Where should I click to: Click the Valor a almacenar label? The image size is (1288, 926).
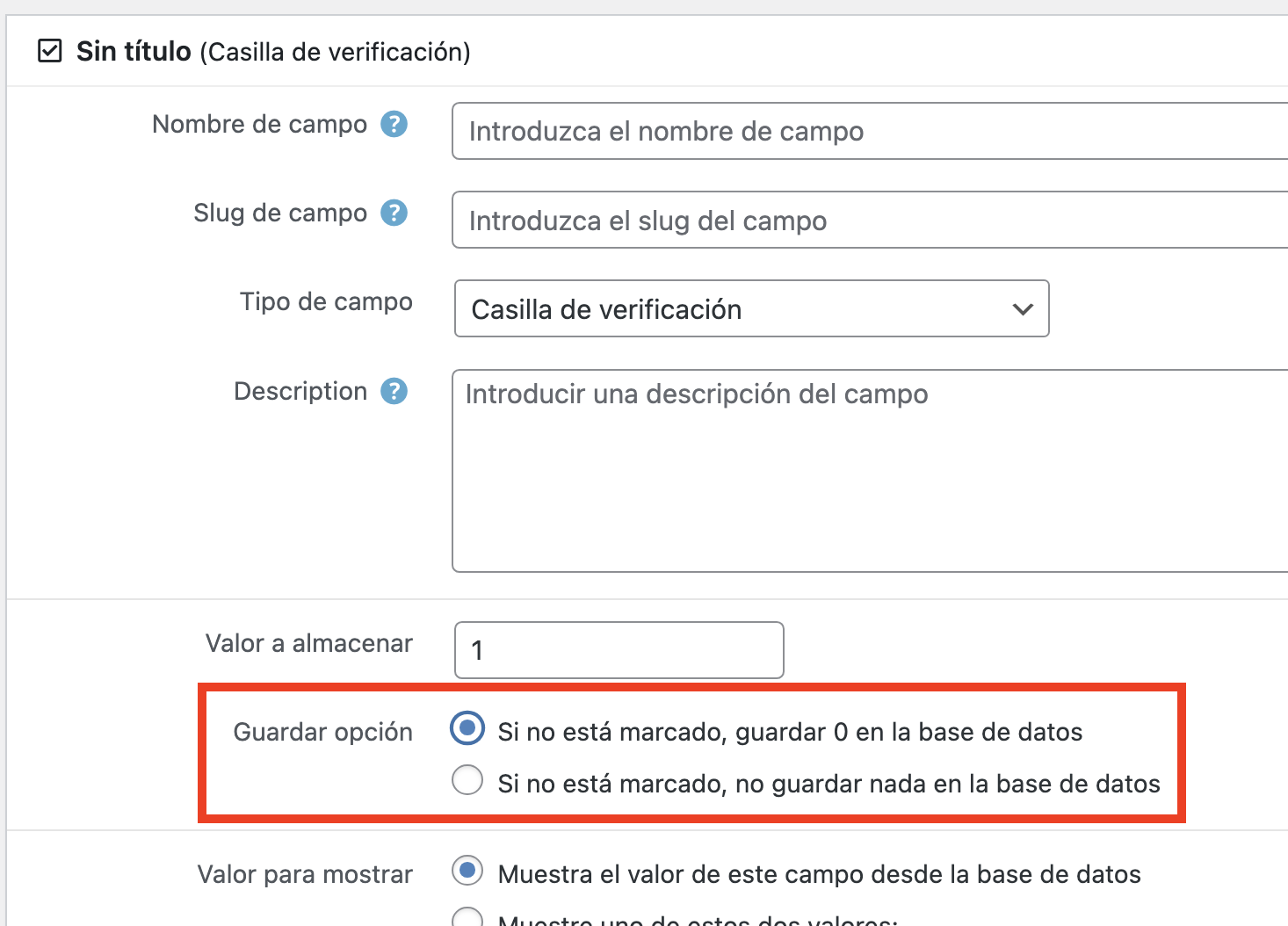[309, 643]
